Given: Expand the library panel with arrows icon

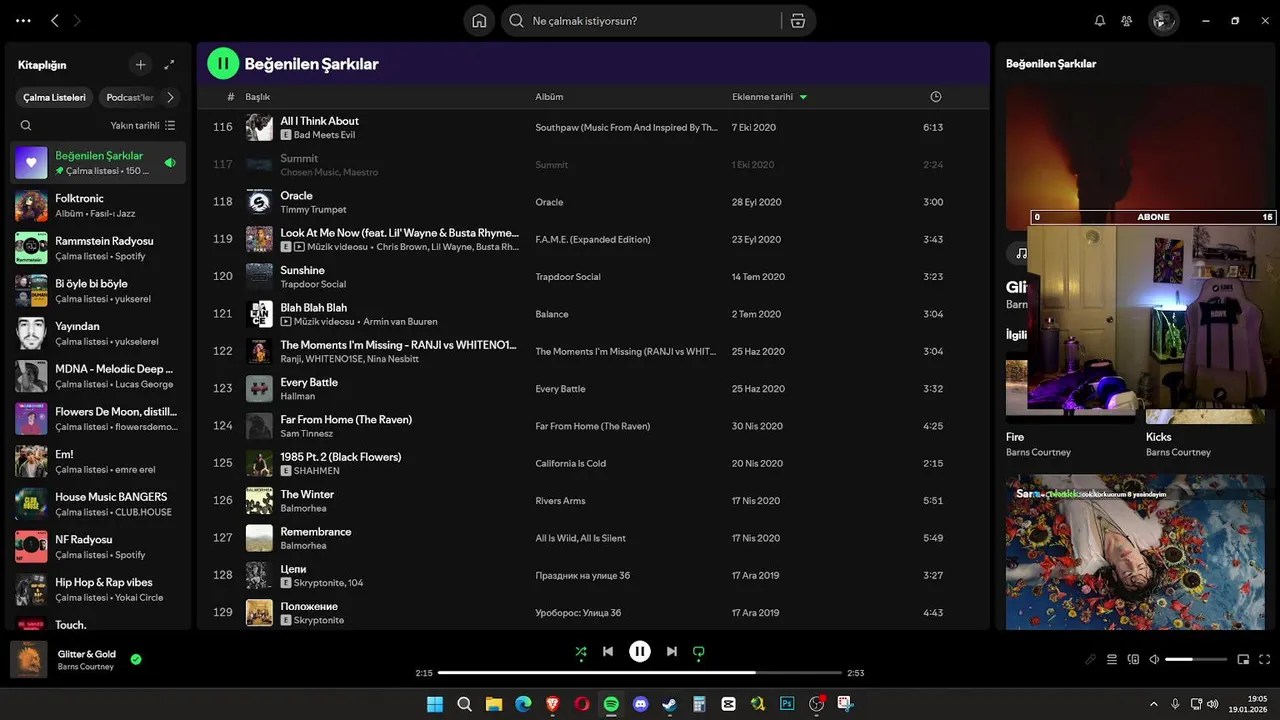Looking at the screenshot, I should coord(169,65).
